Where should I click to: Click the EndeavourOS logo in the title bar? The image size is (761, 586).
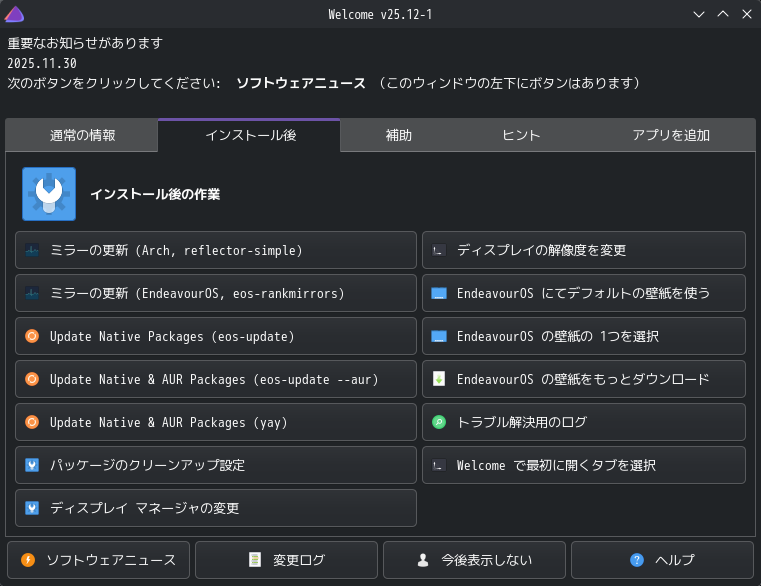pyautogui.click(x=14, y=14)
